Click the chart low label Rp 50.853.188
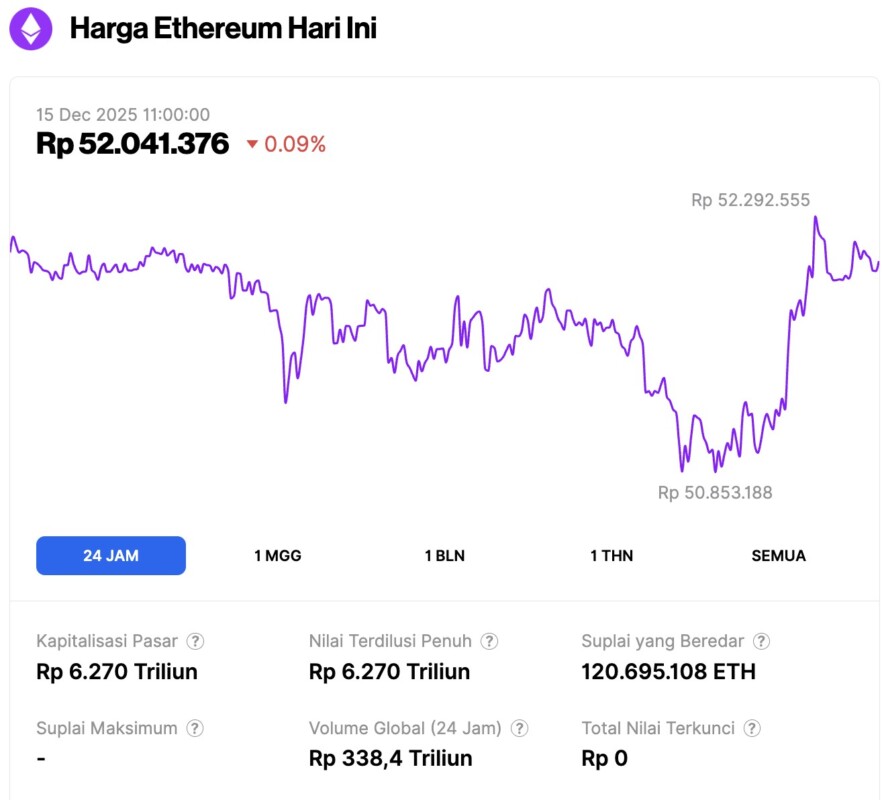The image size is (882, 800). point(714,492)
